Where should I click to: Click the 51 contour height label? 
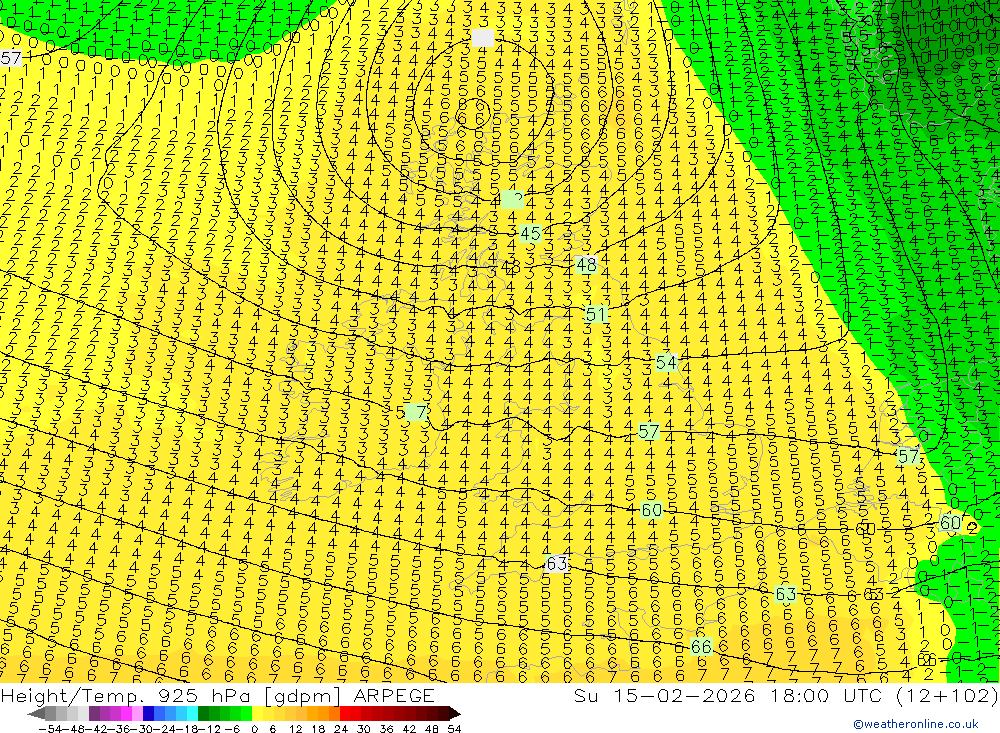click(596, 314)
